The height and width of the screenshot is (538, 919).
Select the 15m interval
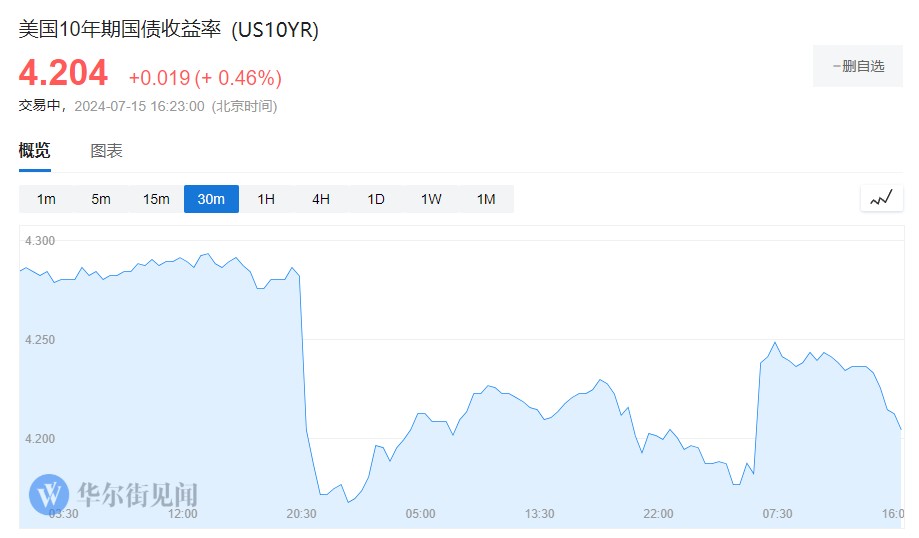pyautogui.click(x=156, y=199)
